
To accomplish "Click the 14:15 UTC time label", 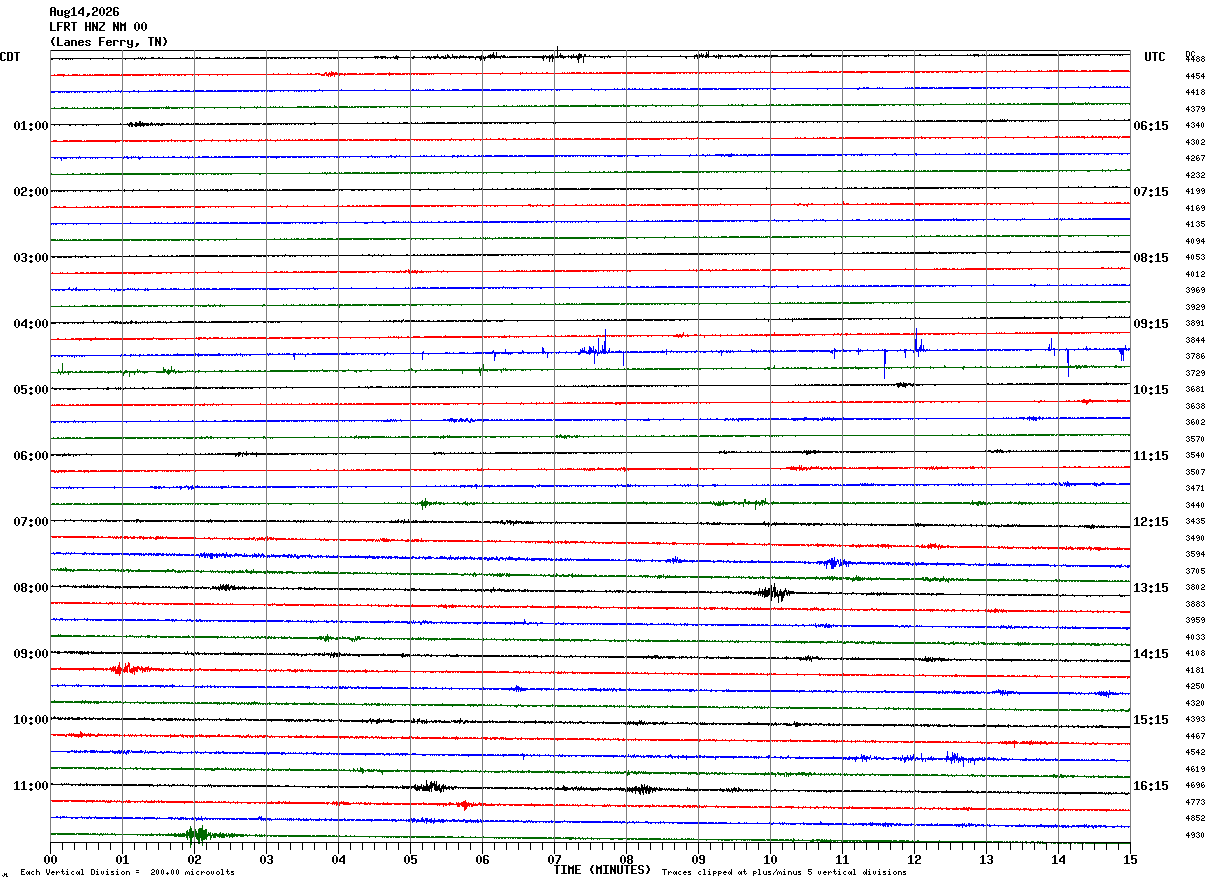I will (1151, 654).
